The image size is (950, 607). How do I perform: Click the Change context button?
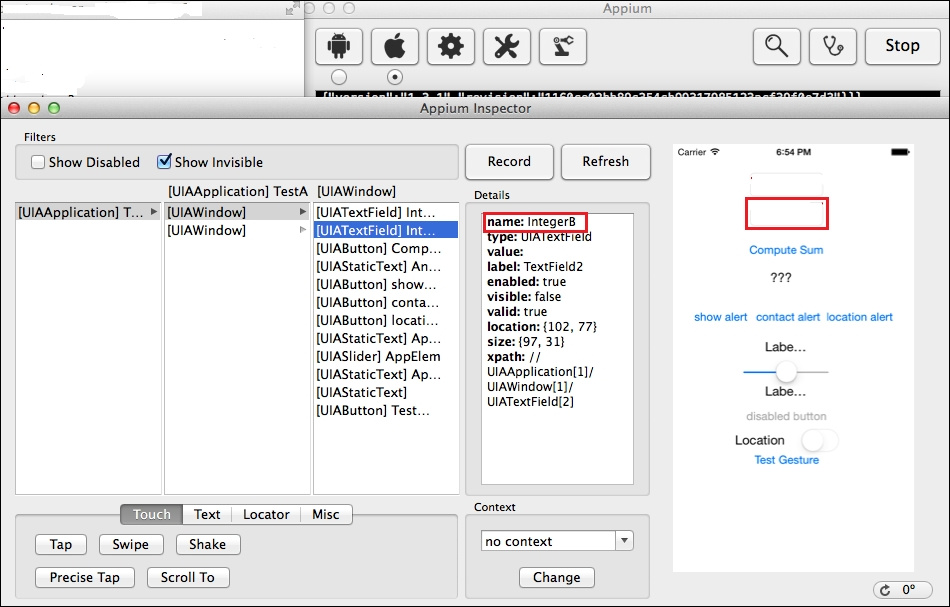557,577
